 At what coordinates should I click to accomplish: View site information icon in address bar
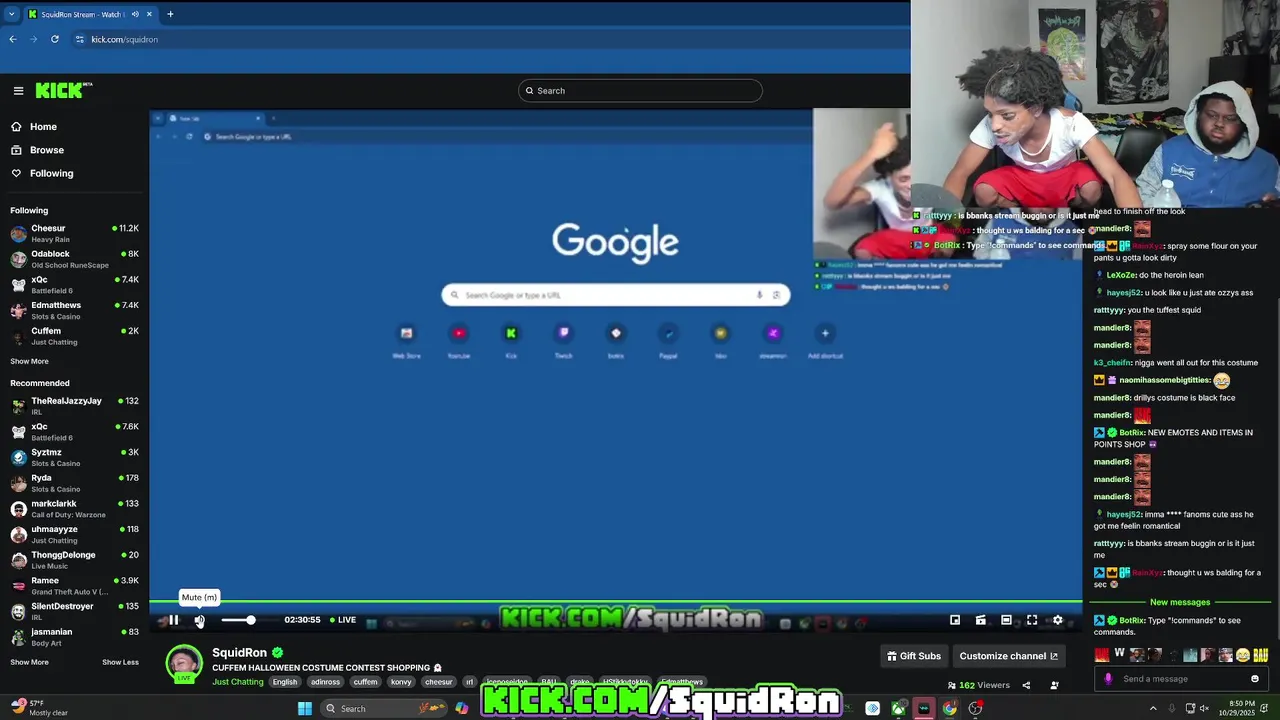pos(80,39)
